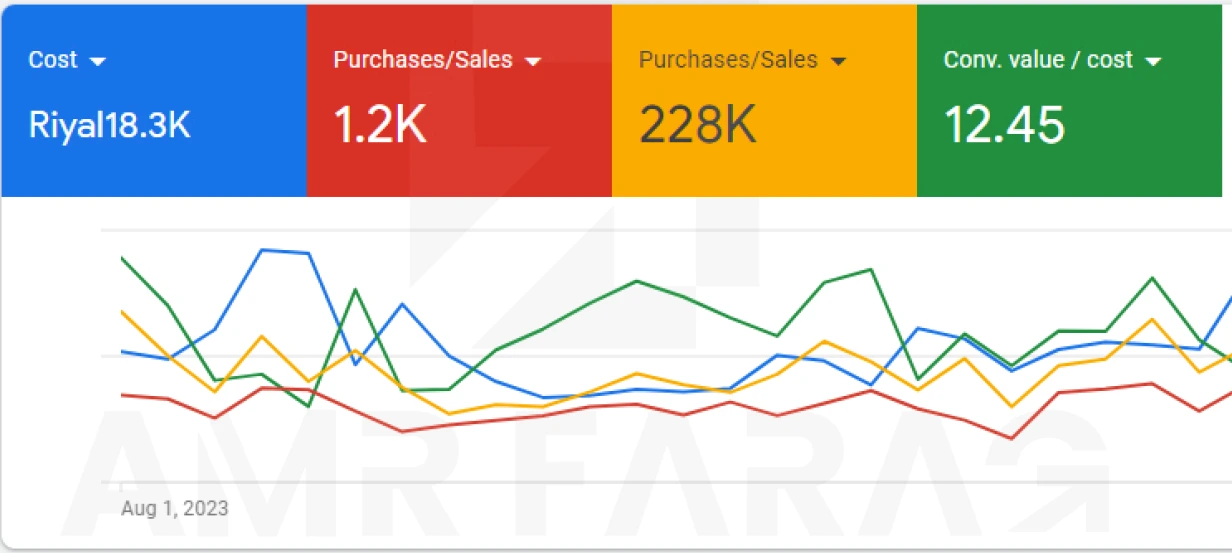
Task: Select the 228K sales value
Action: tap(697, 126)
